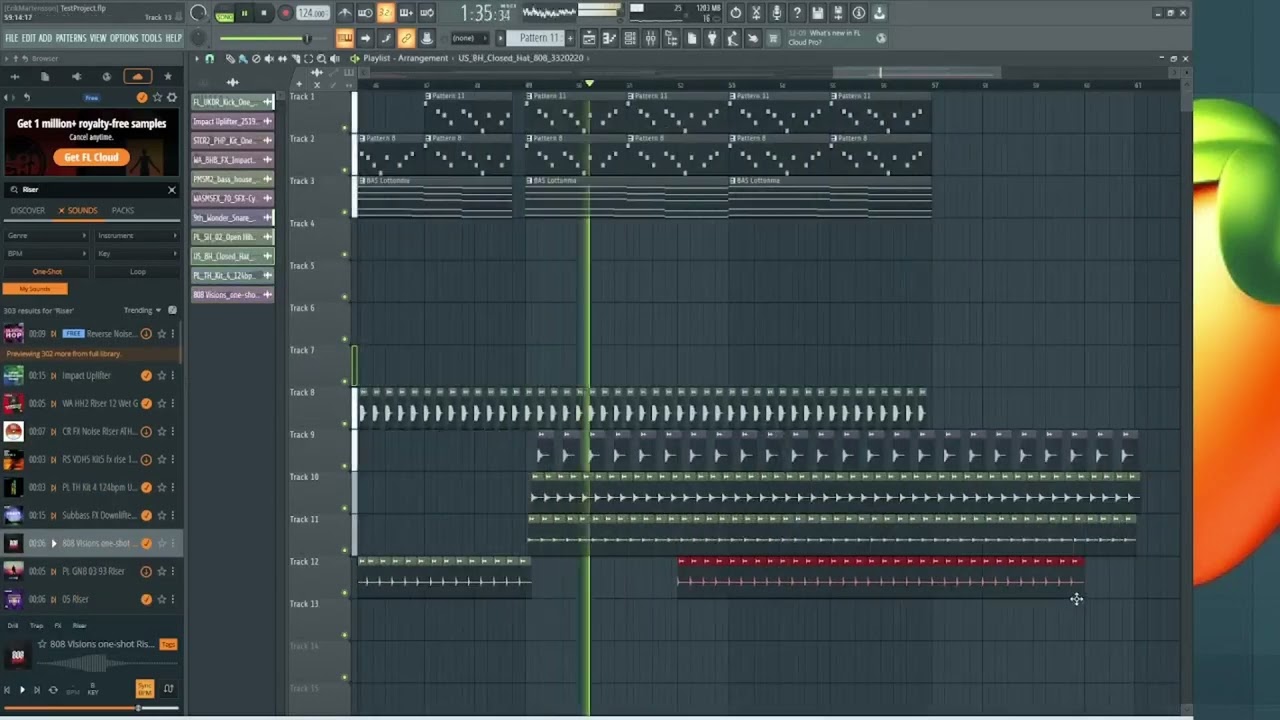Toggle Sync BPM button in preview player

[x=145, y=689]
